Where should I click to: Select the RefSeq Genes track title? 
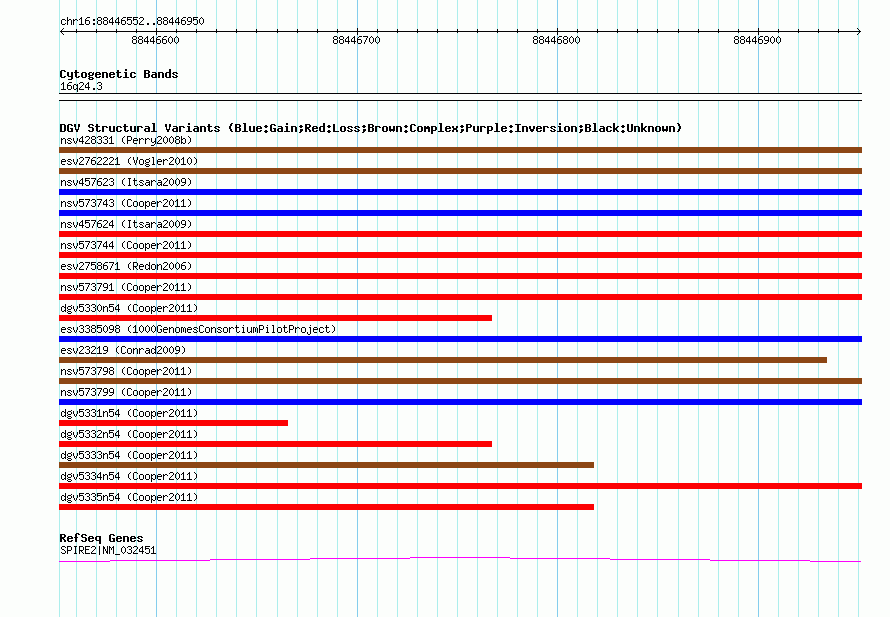(101, 538)
